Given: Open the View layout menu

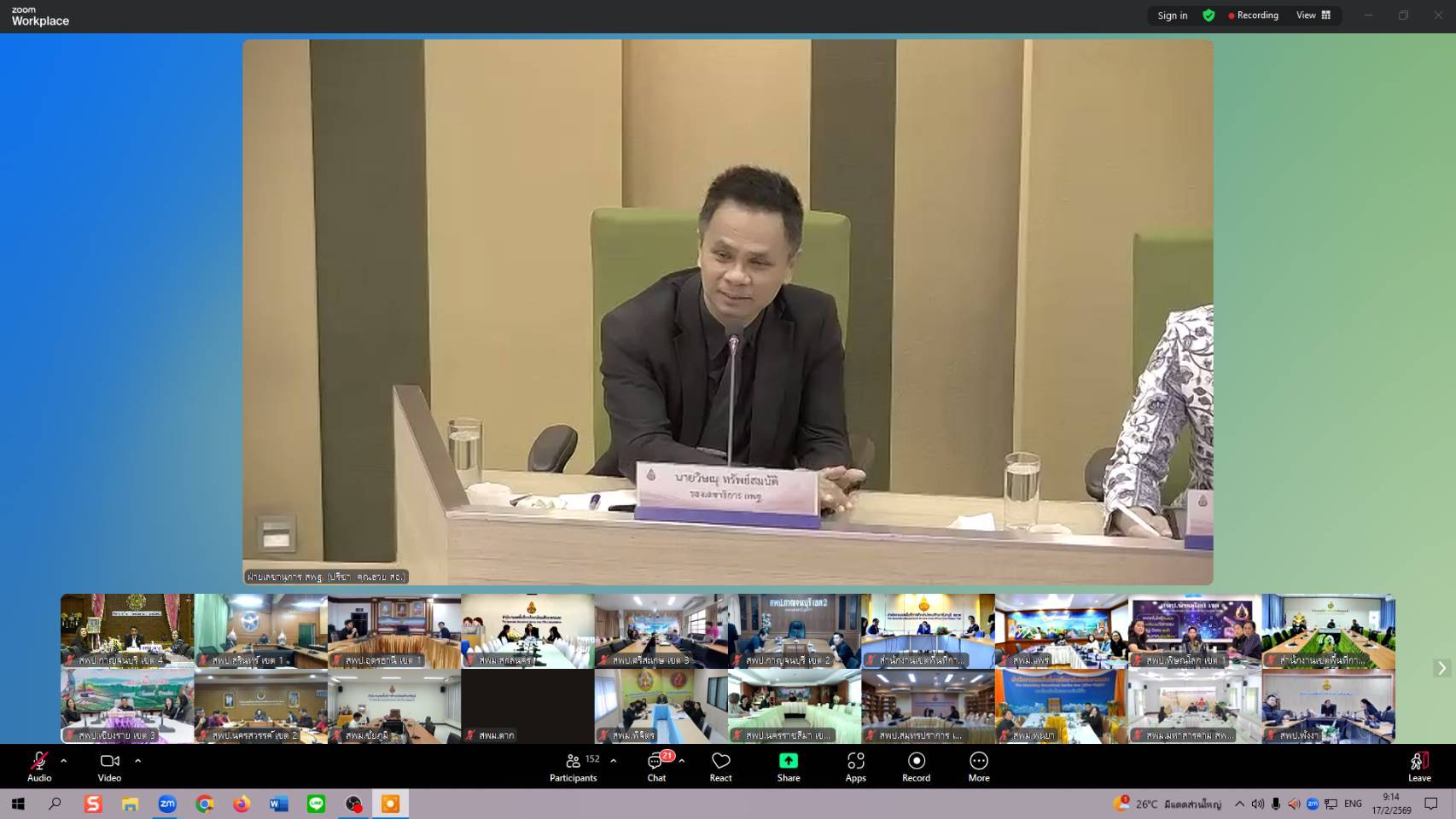Looking at the screenshot, I should pos(1313,15).
